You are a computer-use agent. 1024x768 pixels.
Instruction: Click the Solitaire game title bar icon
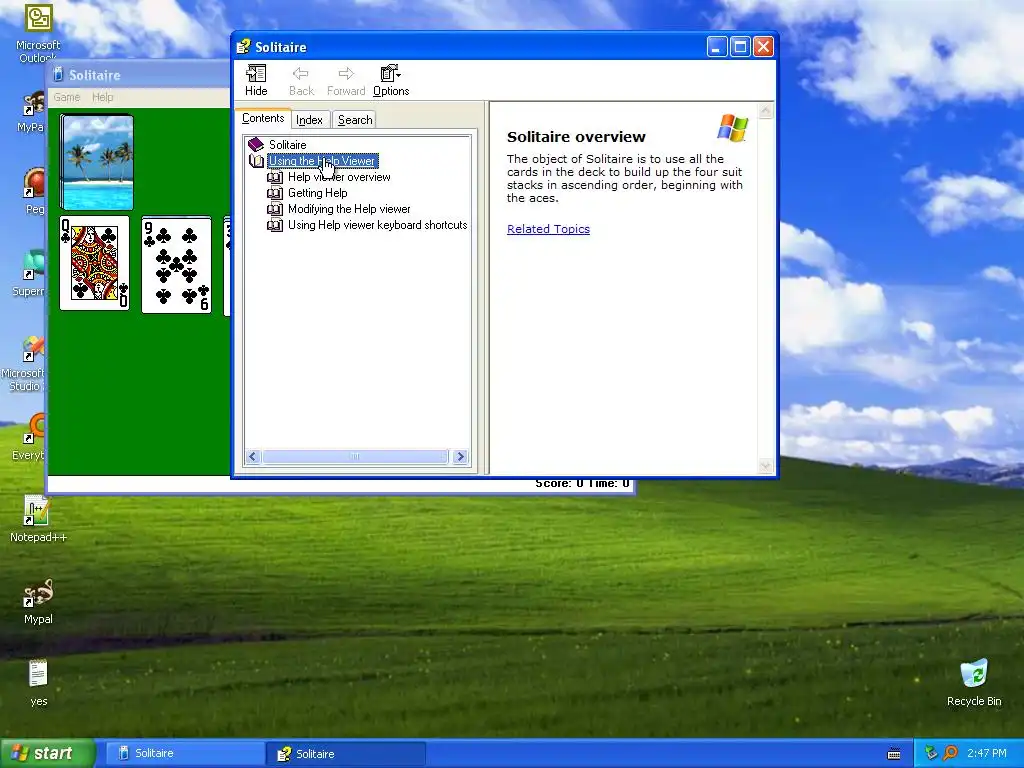tap(57, 75)
